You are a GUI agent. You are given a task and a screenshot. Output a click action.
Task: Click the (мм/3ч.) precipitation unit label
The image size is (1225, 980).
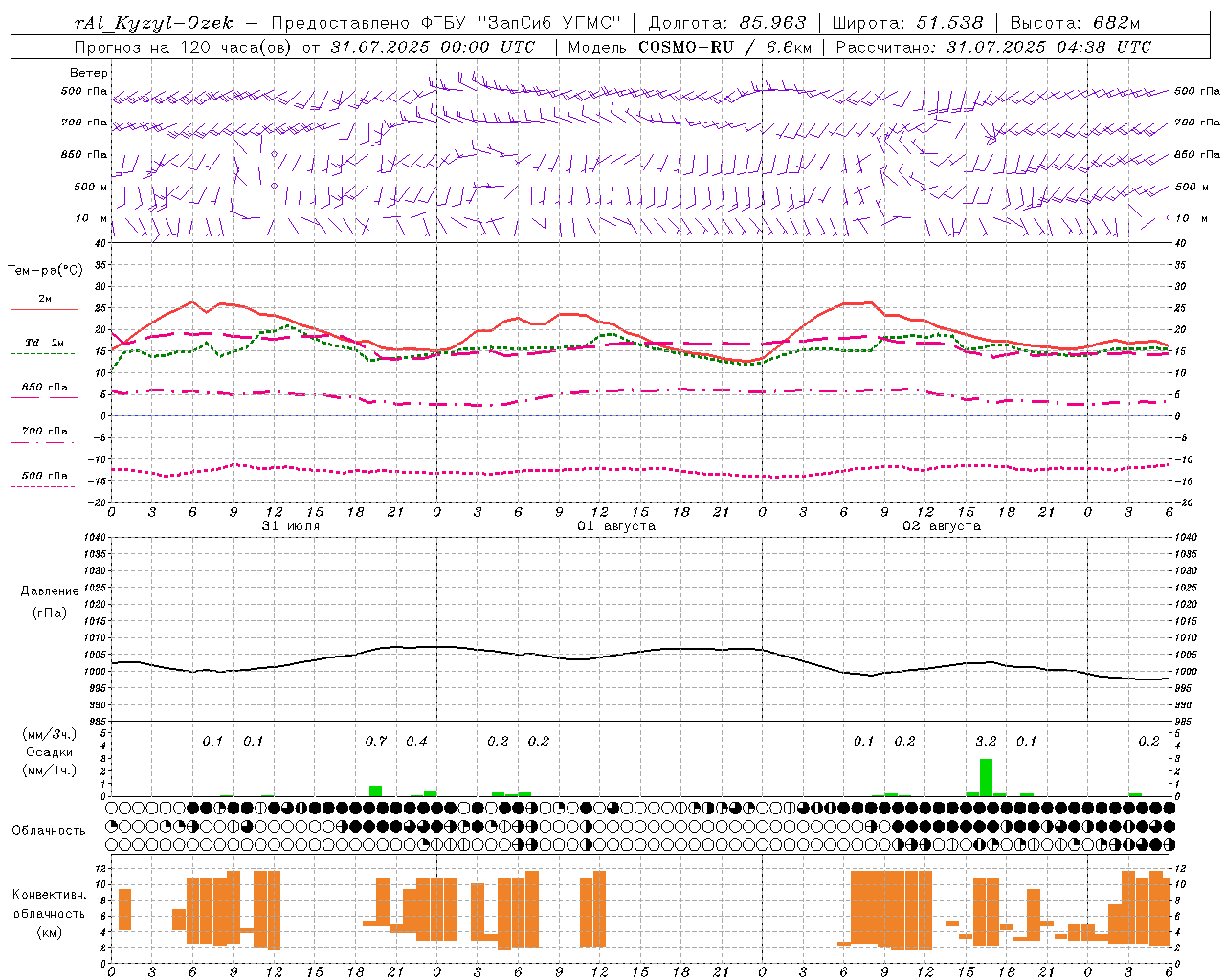tap(50, 735)
